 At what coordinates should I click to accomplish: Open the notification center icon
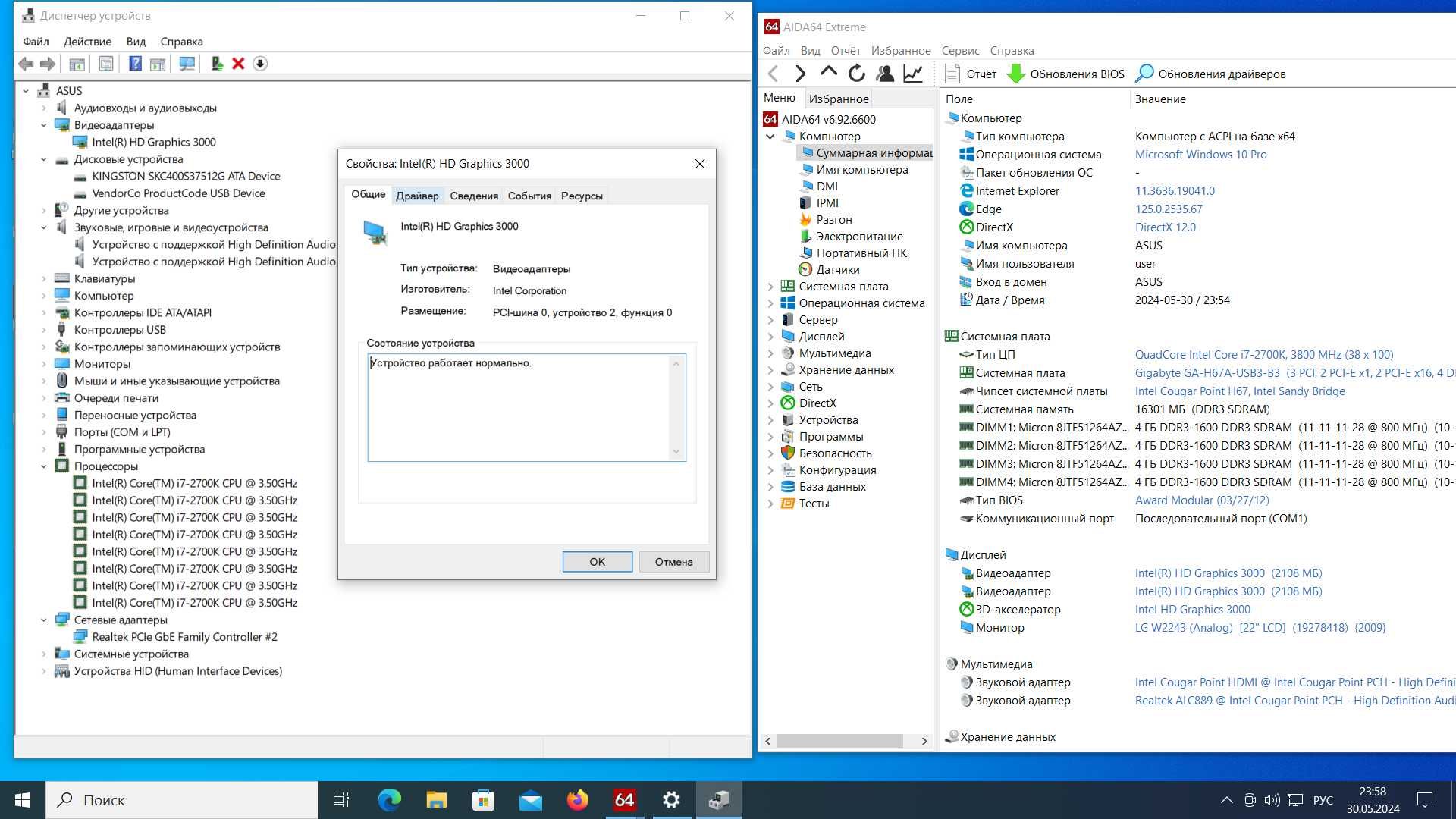coord(1425,800)
